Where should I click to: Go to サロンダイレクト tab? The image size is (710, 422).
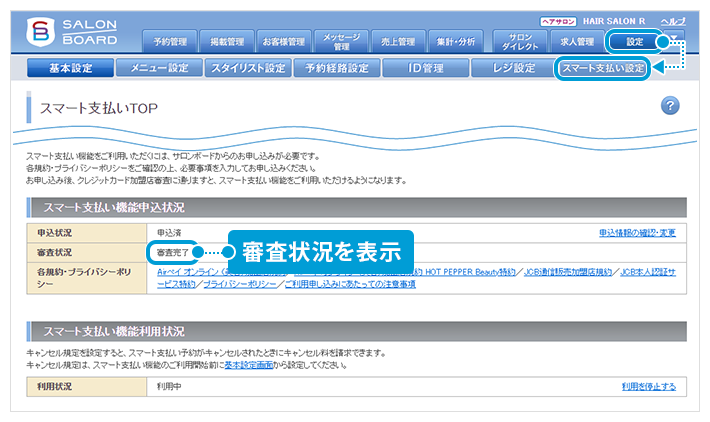520,41
